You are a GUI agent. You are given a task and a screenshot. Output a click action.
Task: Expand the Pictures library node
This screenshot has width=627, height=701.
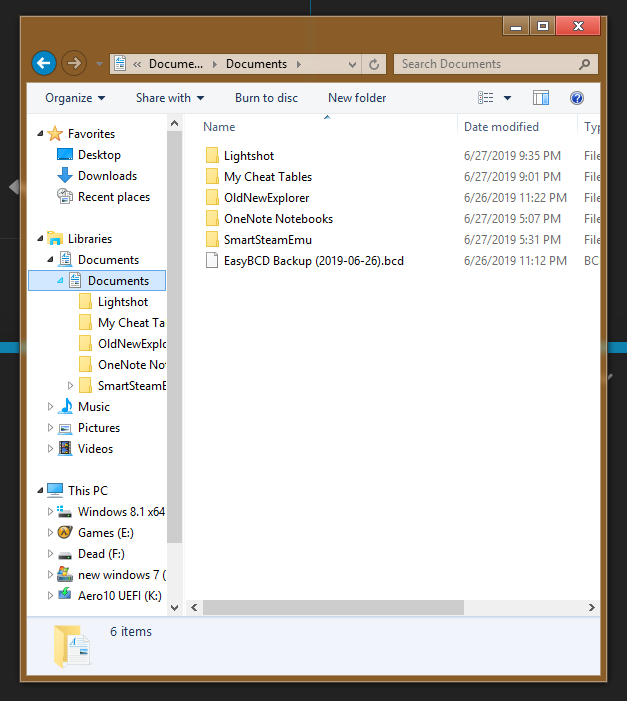[50, 427]
